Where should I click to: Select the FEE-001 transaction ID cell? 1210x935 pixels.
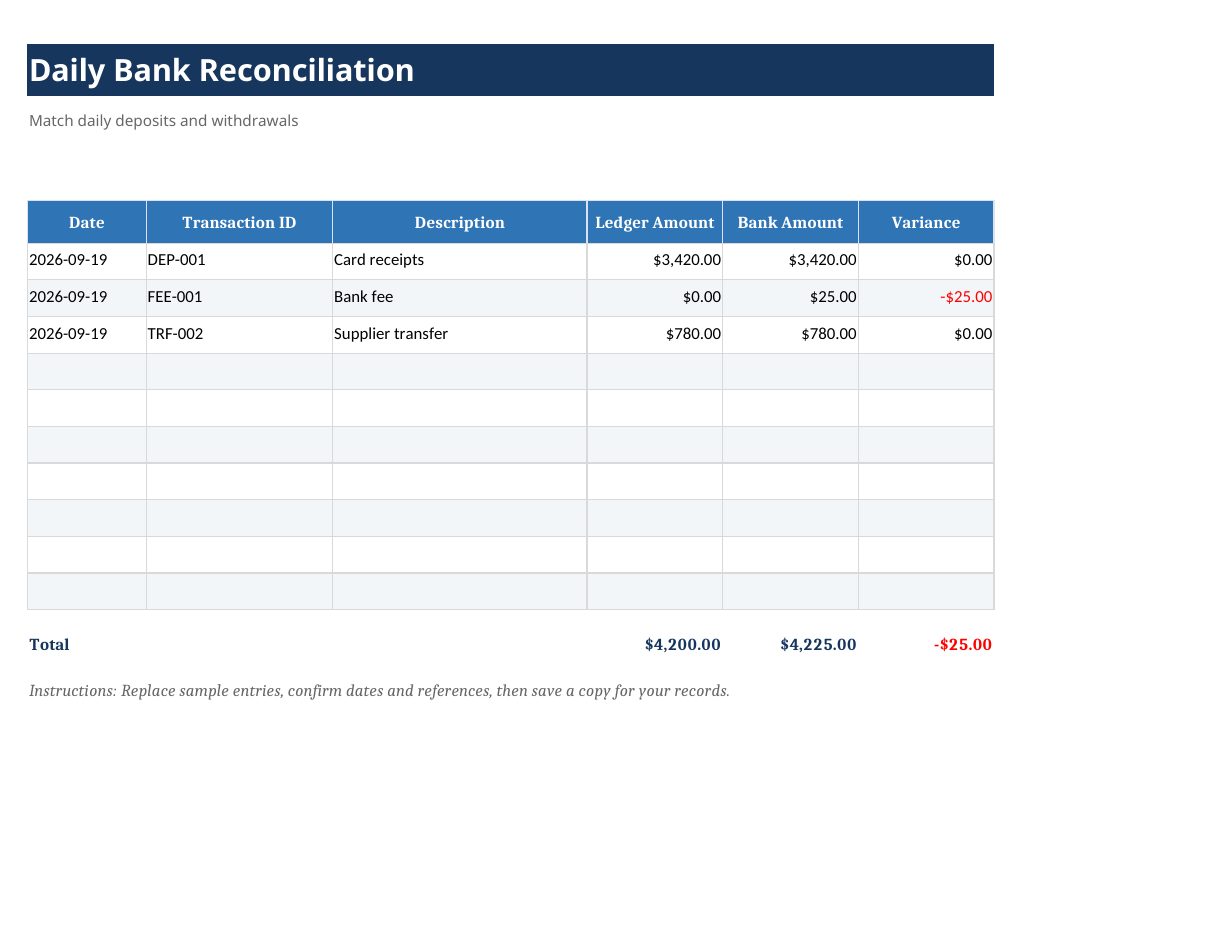[x=239, y=297]
